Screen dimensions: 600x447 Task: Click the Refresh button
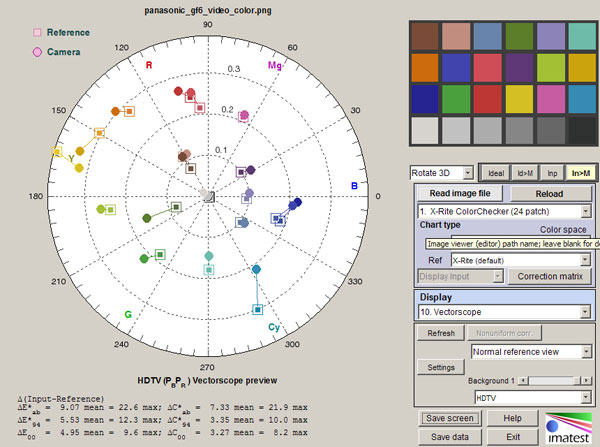(x=441, y=333)
